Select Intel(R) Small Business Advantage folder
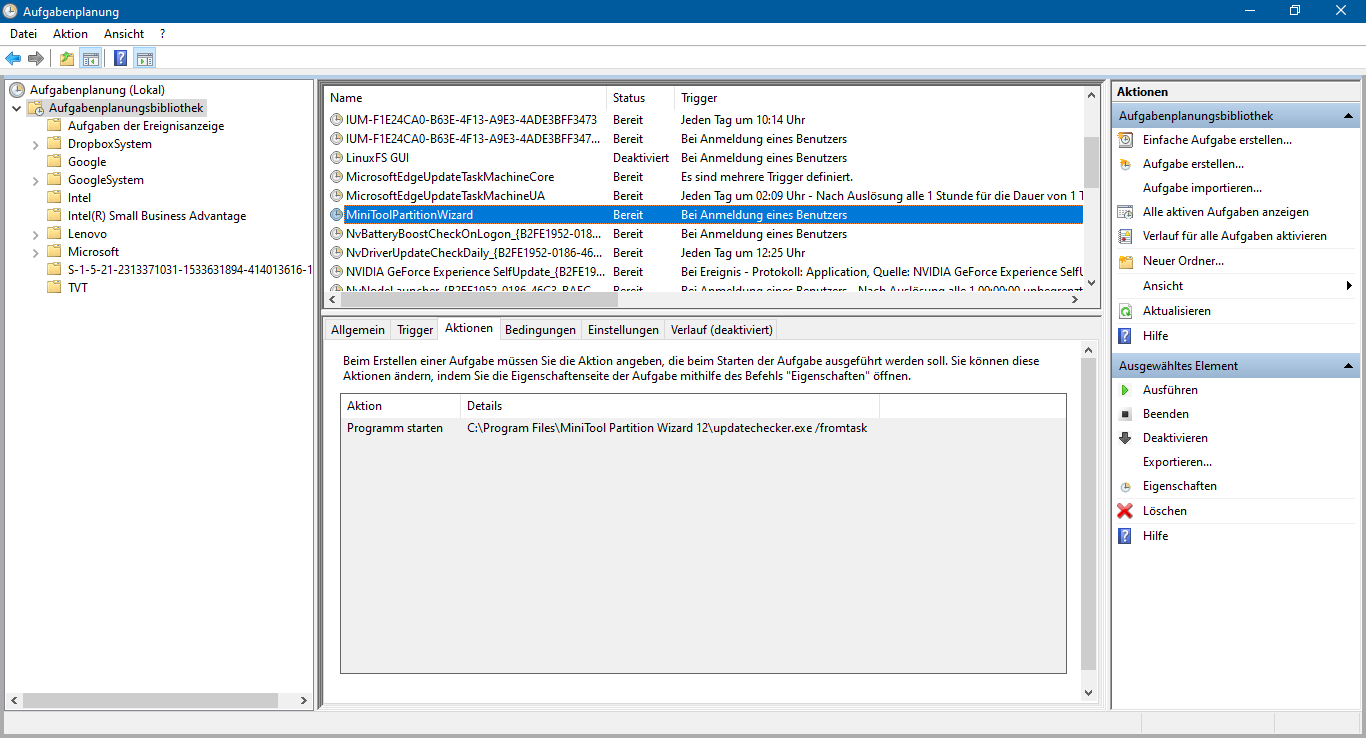 point(156,216)
